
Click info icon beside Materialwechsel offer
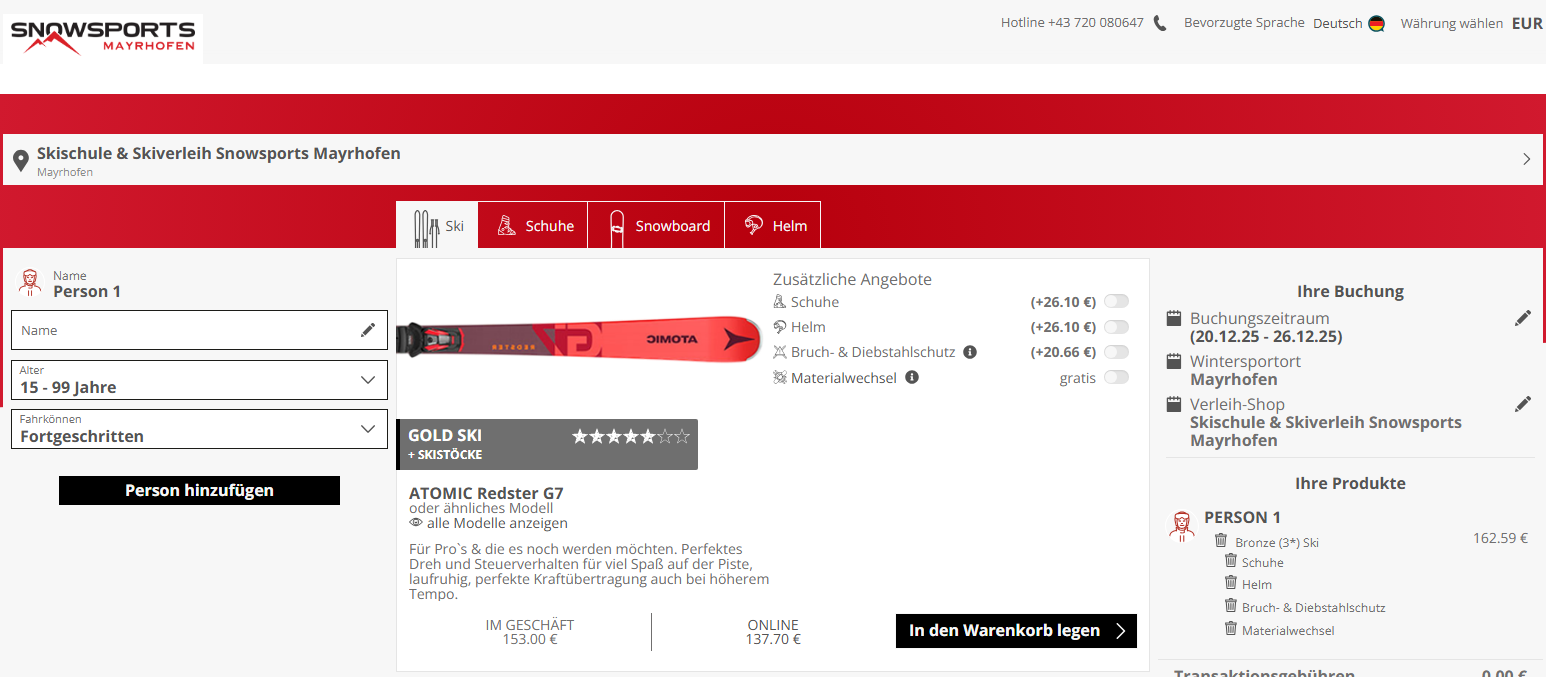(911, 378)
